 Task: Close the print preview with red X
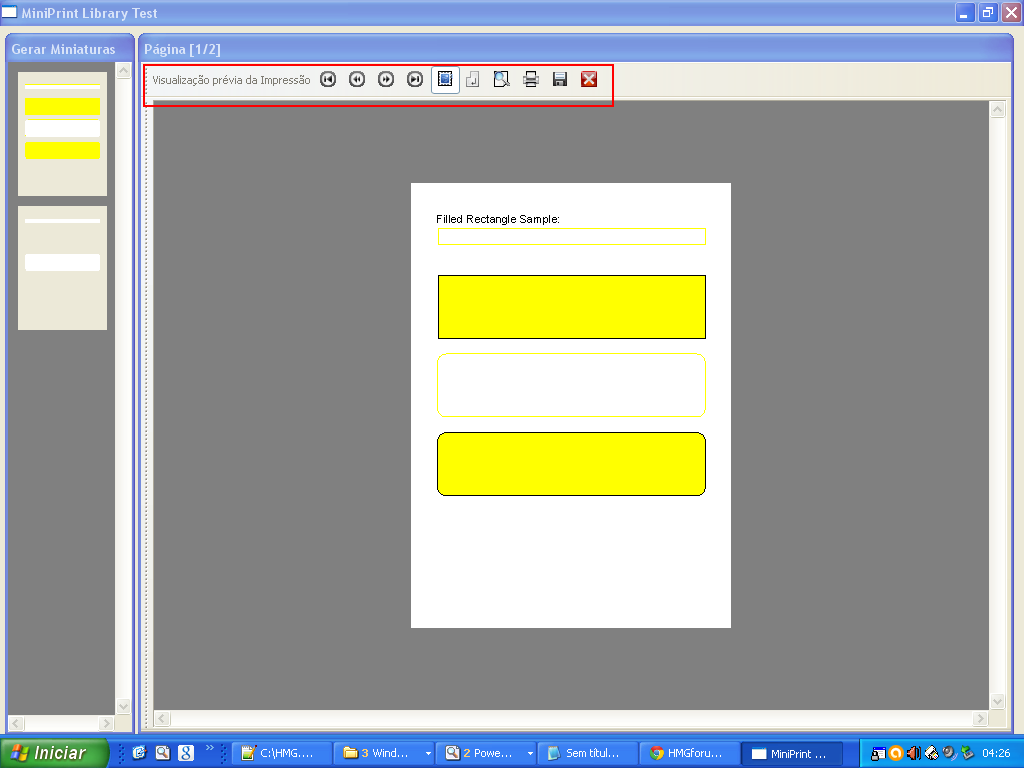point(588,79)
